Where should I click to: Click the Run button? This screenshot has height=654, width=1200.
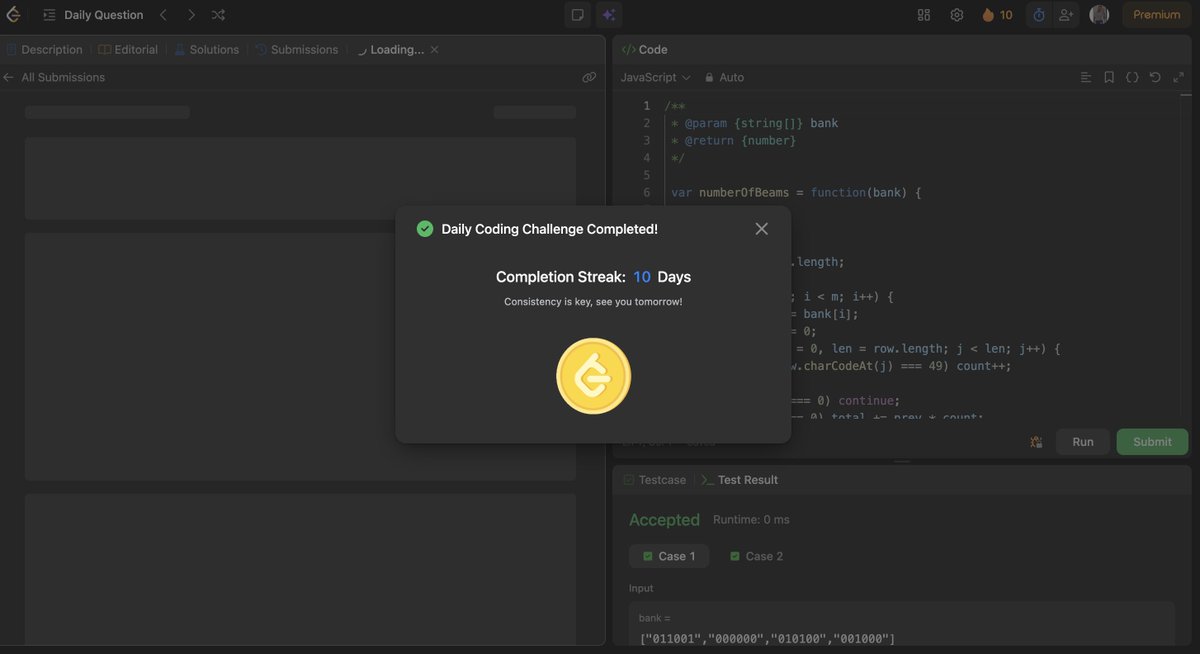click(1083, 442)
